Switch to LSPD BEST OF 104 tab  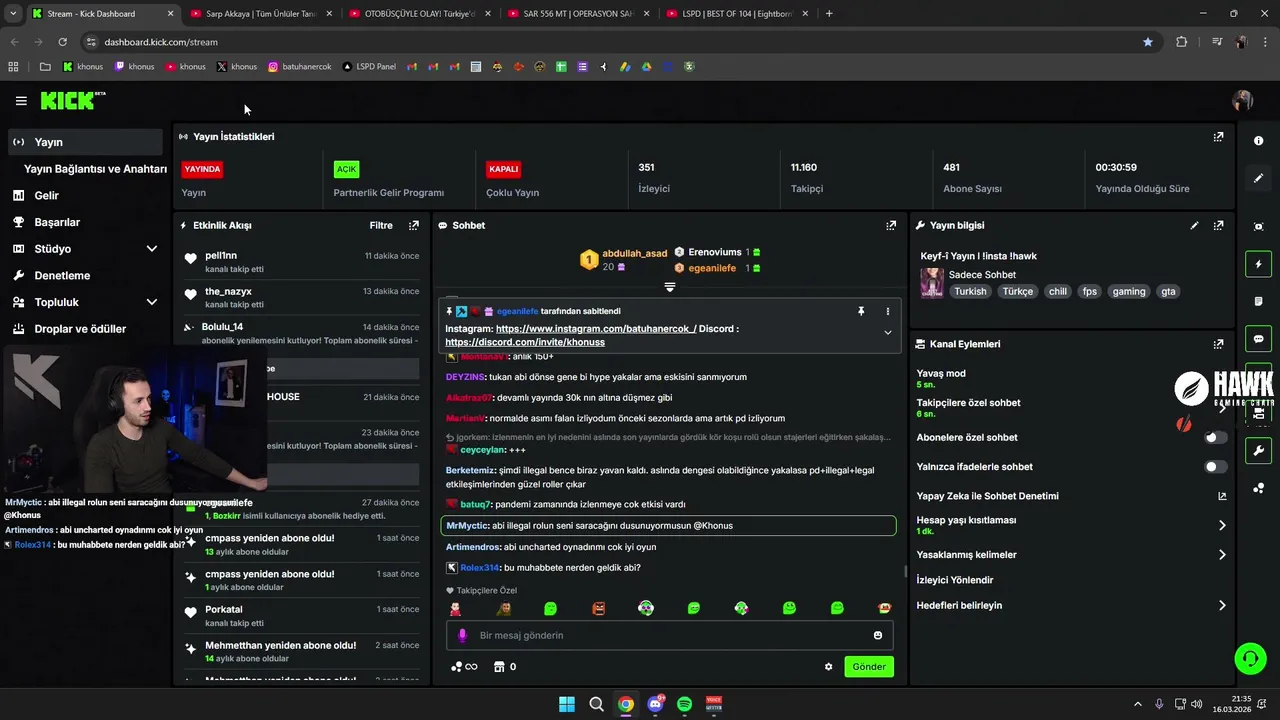[x=738, y=14]
